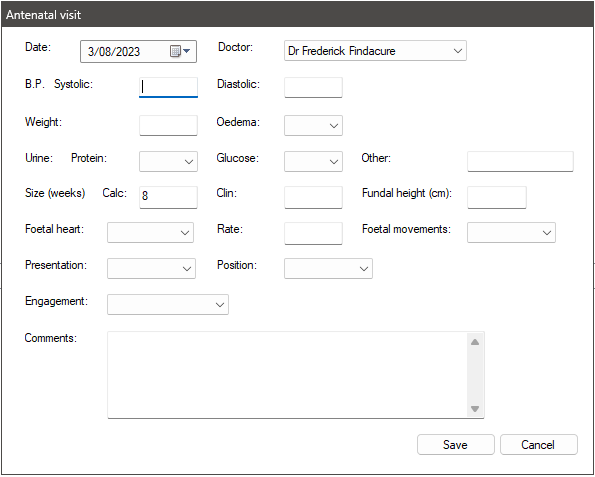This screenshot has height=477, width=595.
Task: Expand the Urine Protein dropdown
Action: (168, 161)
